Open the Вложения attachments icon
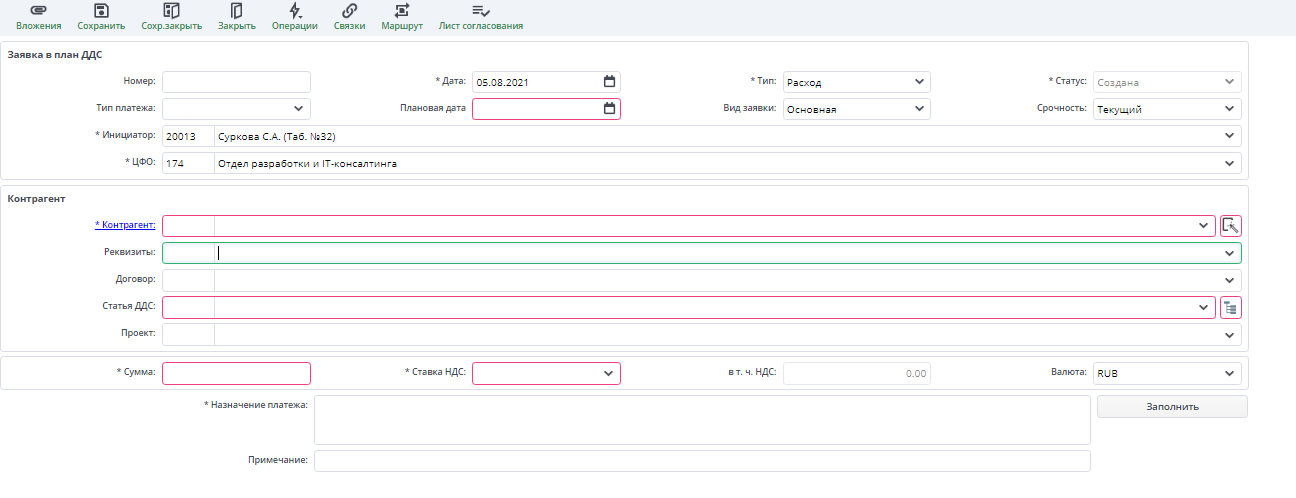The width and height of the screenshot is (1296, 498). pos(38,11)
